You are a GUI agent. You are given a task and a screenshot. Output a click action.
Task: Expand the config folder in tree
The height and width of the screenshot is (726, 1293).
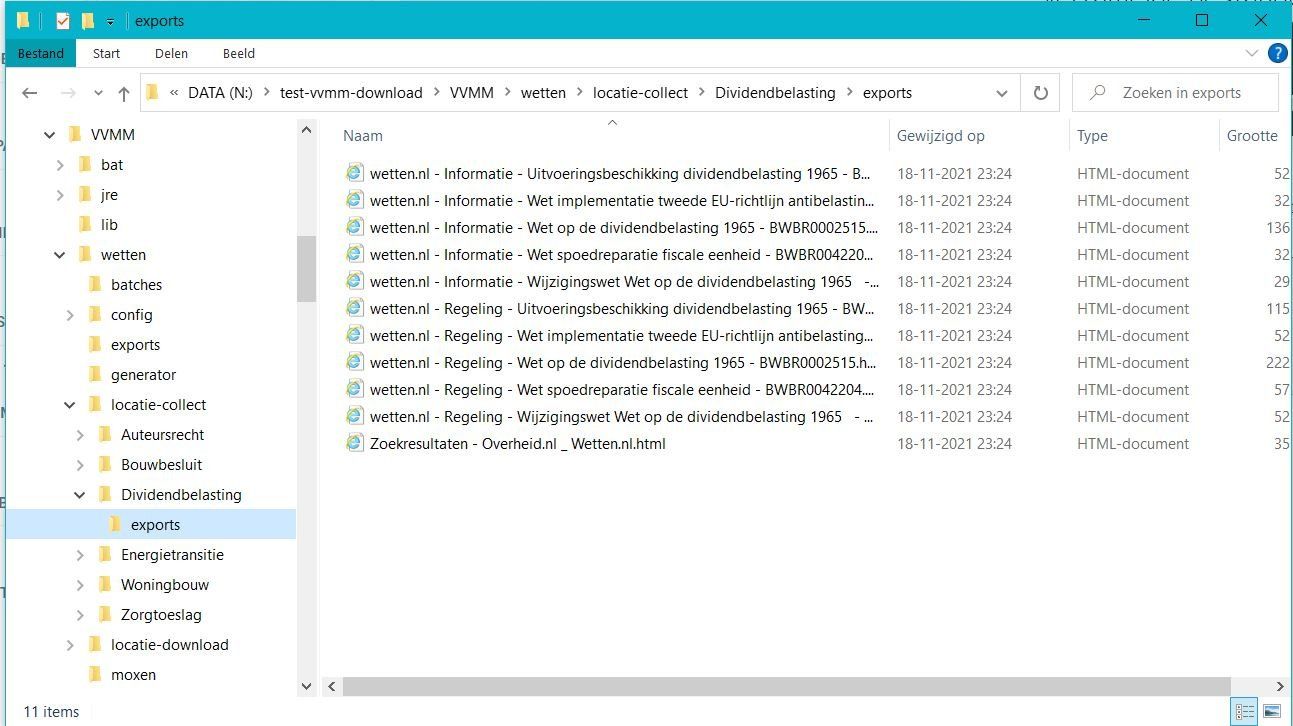(x=70, y=315)
